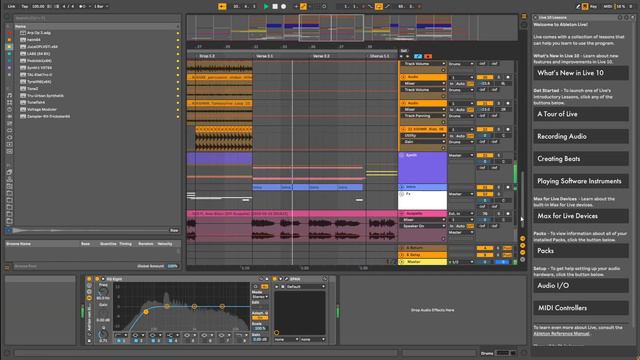
Task: Click the red automation mode icon next to Set
Action: tap(428, 56)
